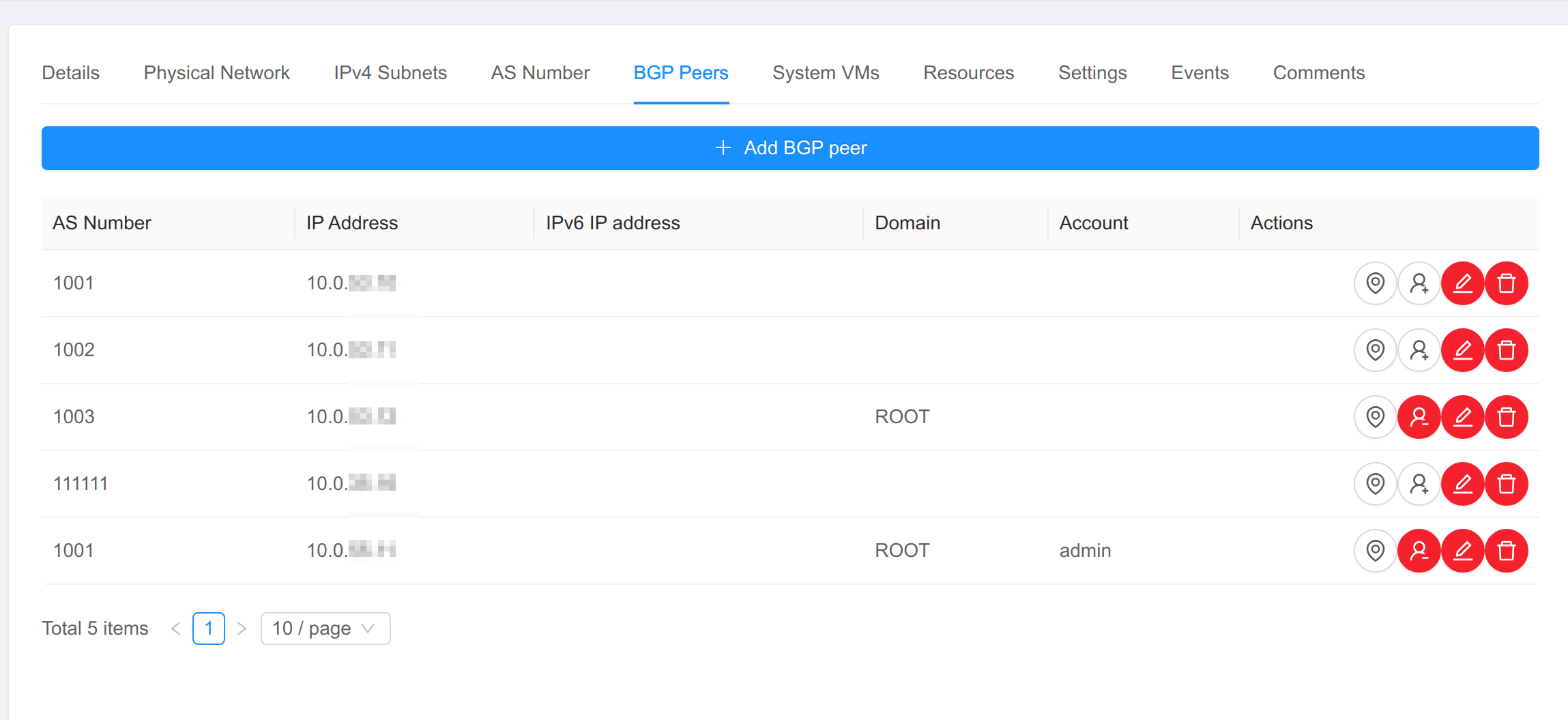Edit the BGP peer with AS Number 1001
Image resolution: width=1568 pixels, height=720 pixels.
click(x=1463, y=283)
